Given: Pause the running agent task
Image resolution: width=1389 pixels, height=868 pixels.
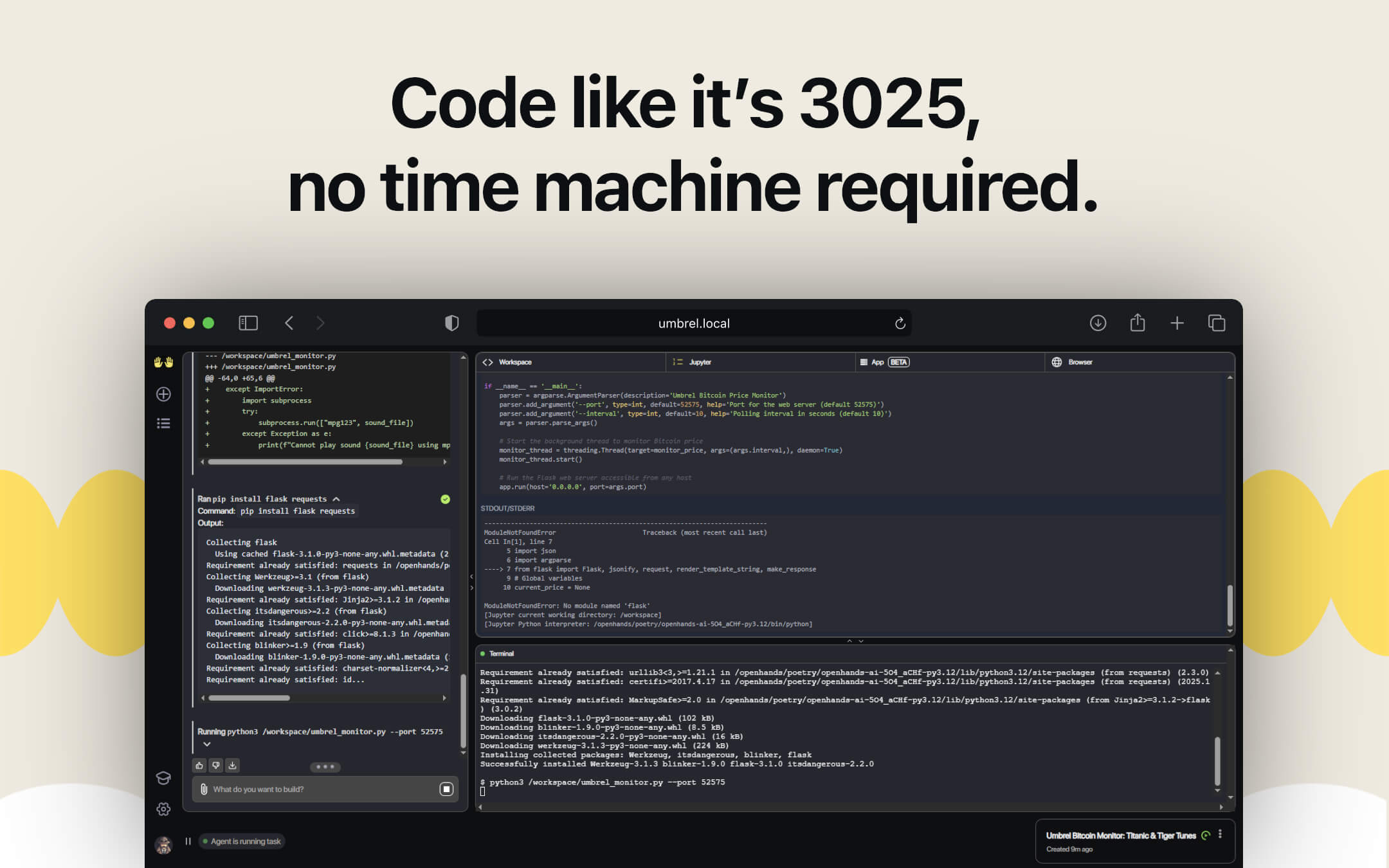Looking at the screenshot, I should tap(188, 840).
